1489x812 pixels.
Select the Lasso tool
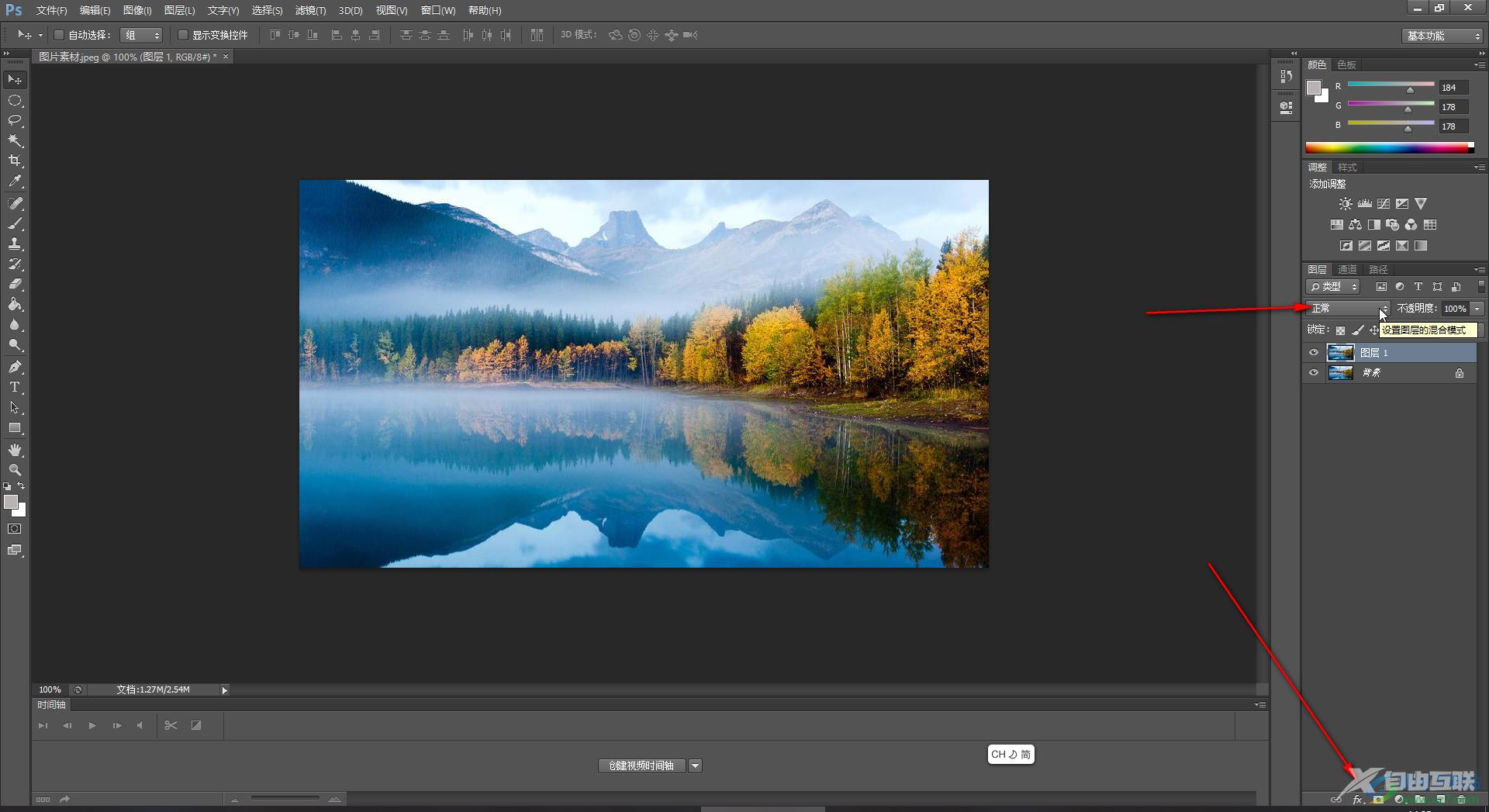(x=15, y=120)
